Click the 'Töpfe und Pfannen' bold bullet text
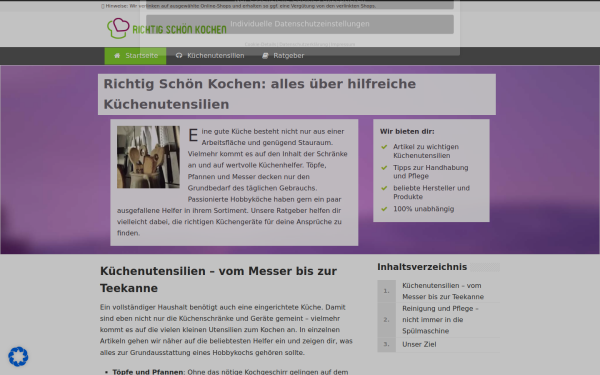 tap(148, 372)
